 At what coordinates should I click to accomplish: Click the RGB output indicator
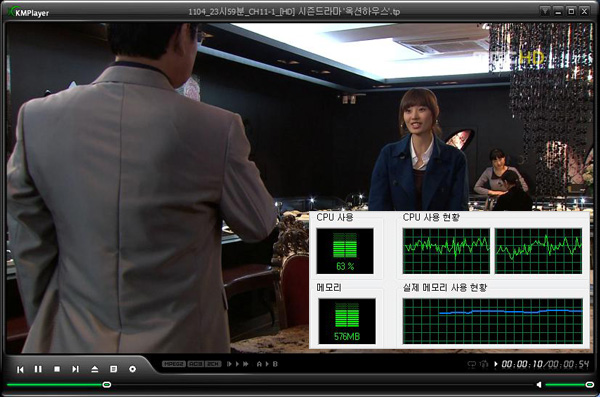click(195, 364)
